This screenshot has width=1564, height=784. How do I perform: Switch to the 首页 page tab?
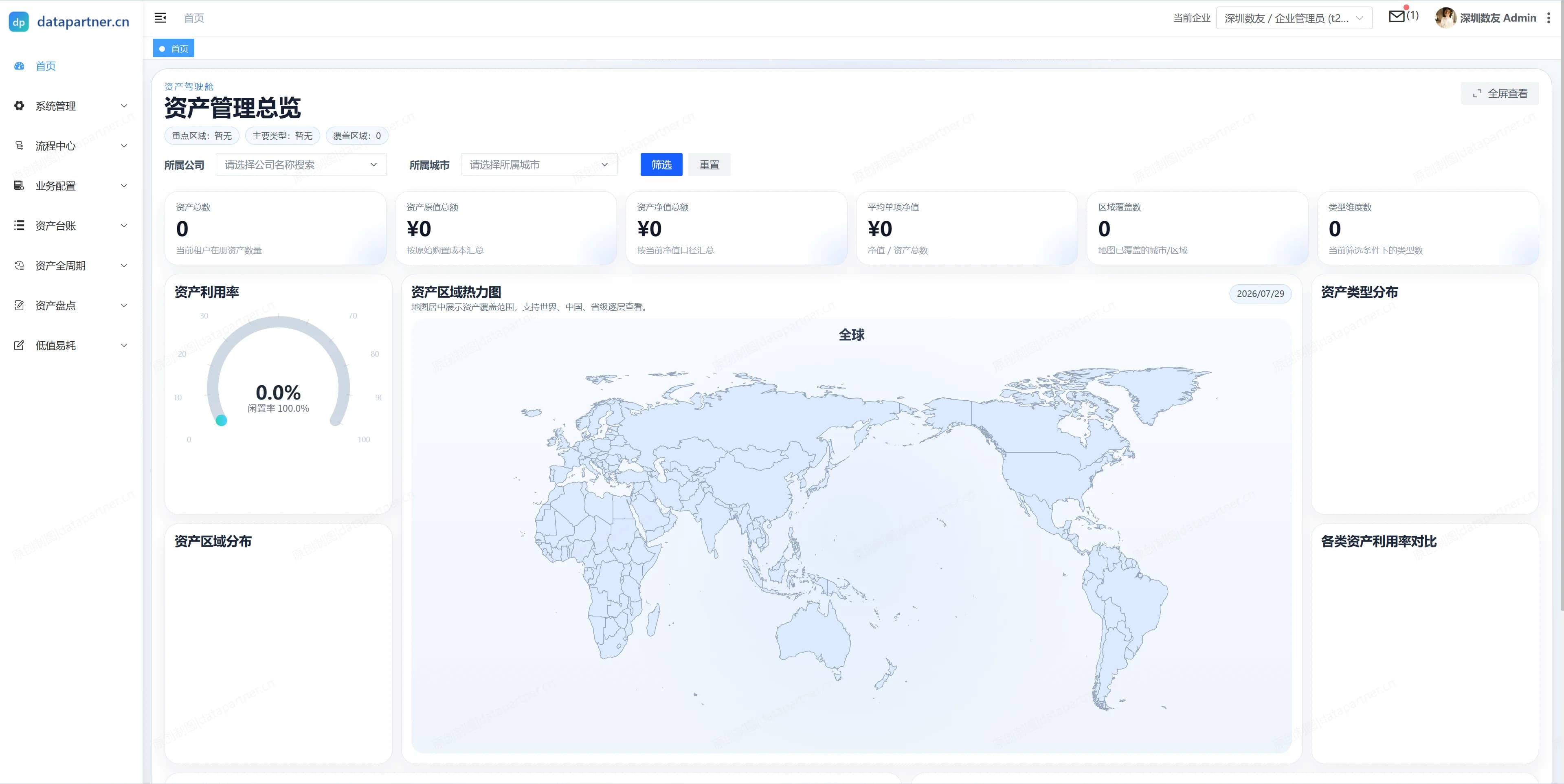pyautogui.click(x=174, y=48)
